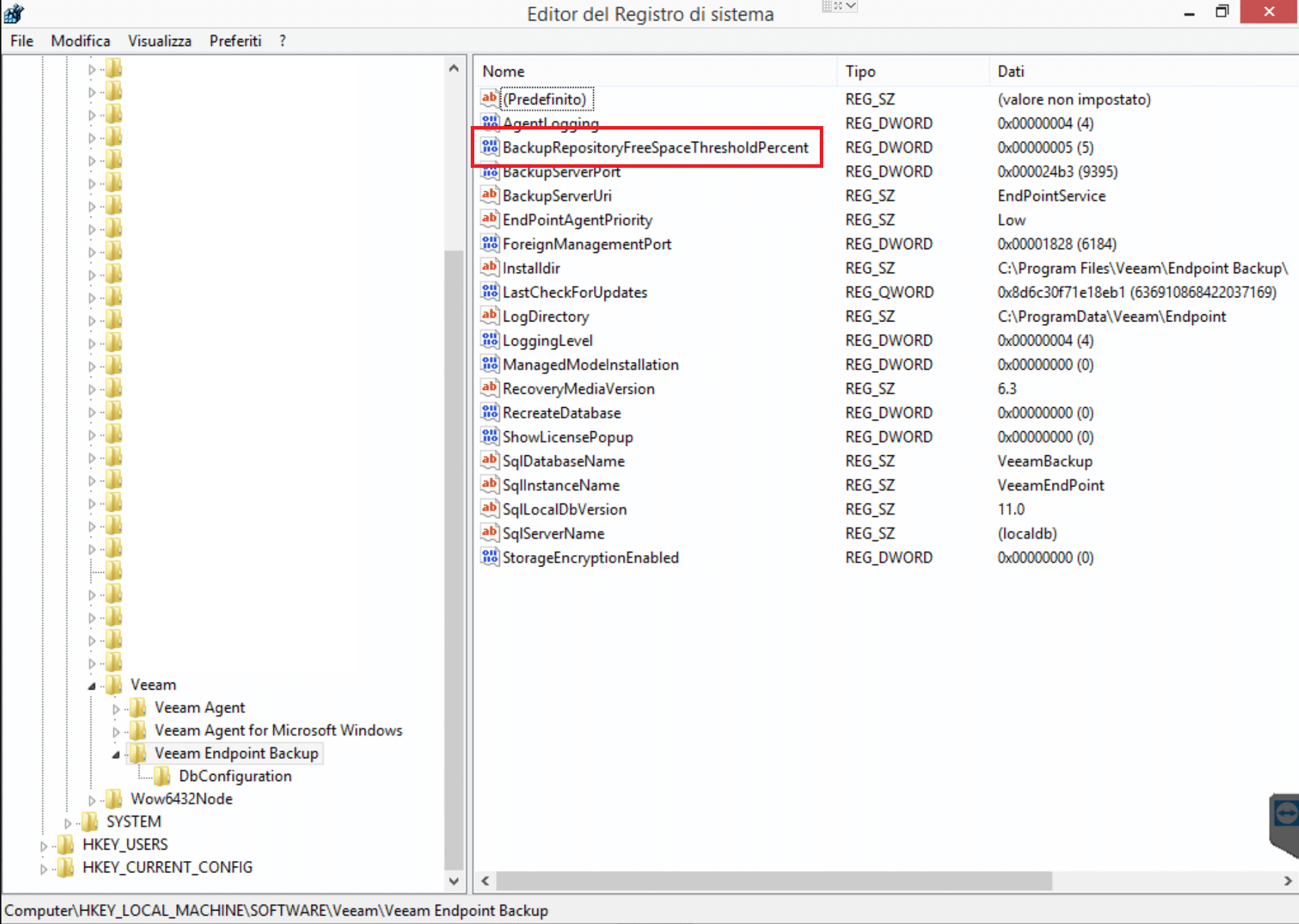Click the Veeam folder icon in tree

click(114, 684)
